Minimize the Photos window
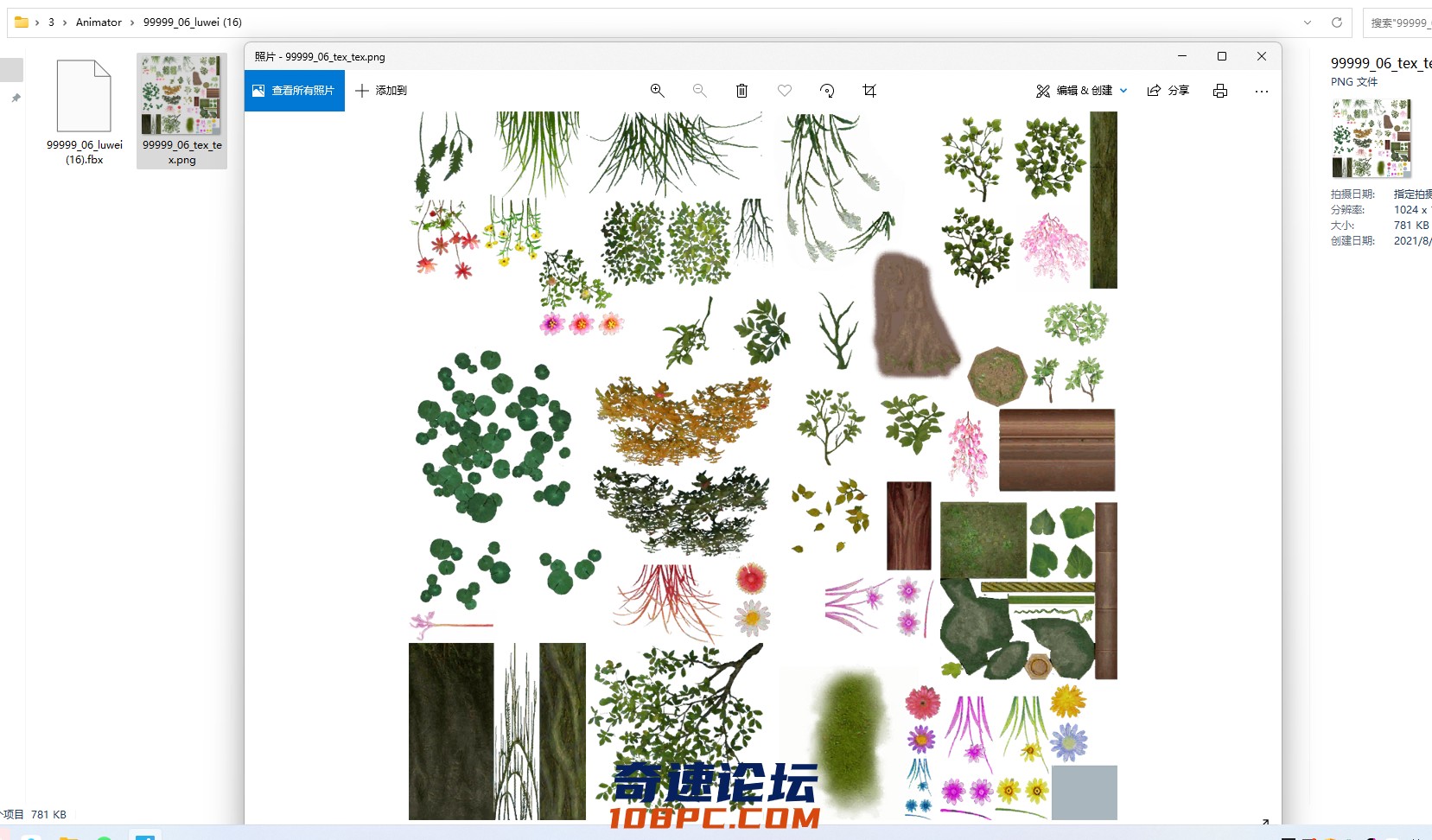 1182,56
